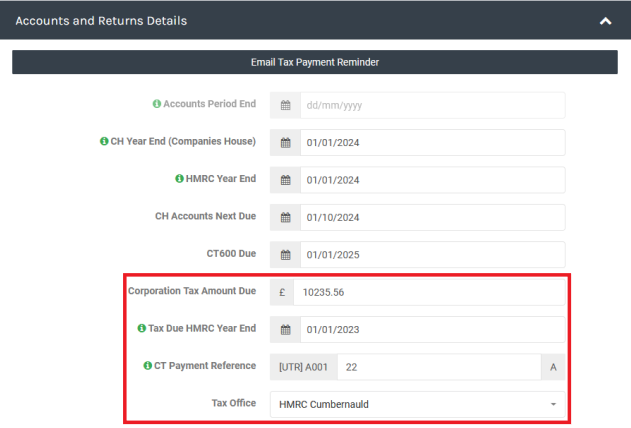Focus the Accounts Period End date field
The height and width of the screenshot is (428, 631).
point(433,105)
